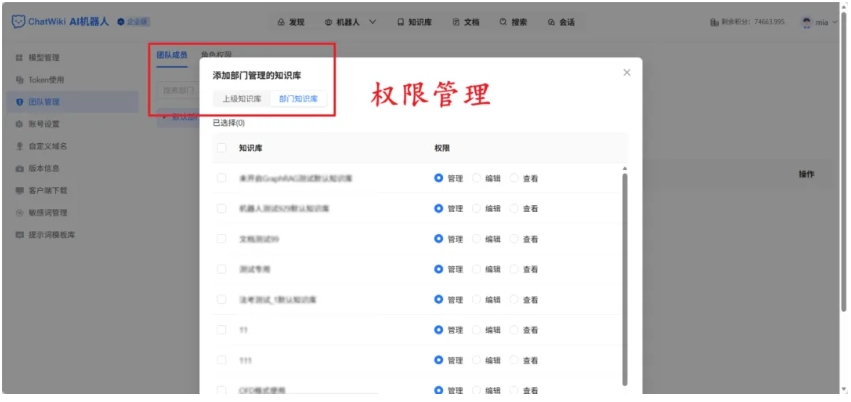The width and height of the screenshot is (851, 402).
Task: Click the mia user avatar
Action: [807, 23]
